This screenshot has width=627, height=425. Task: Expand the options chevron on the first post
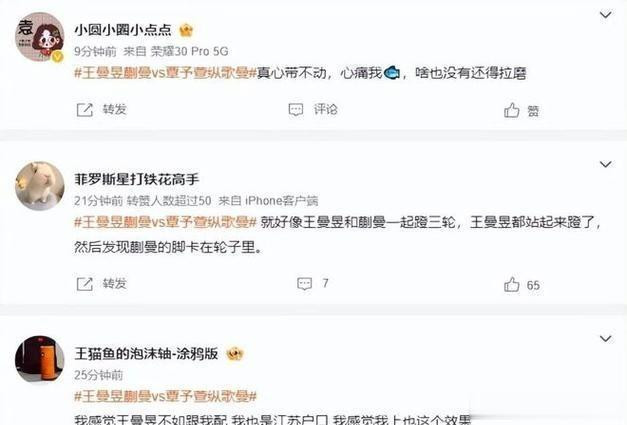pos(606,15)
